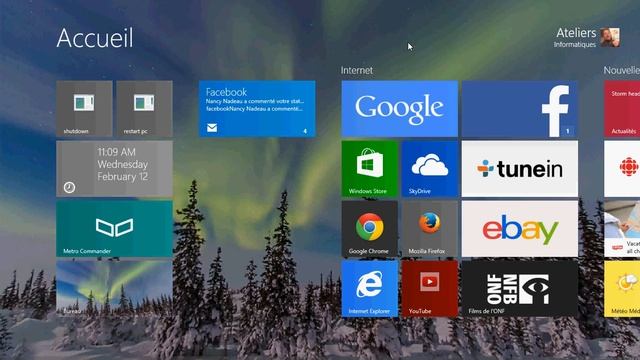Screen dimensions: 640x360
Task: Open the Facebook app tile with f logo
Action: [x=520, y=109]
